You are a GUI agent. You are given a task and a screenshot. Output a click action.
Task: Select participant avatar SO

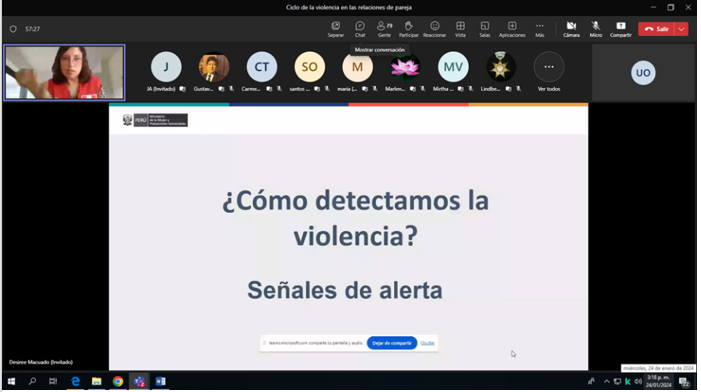[311, 67]
